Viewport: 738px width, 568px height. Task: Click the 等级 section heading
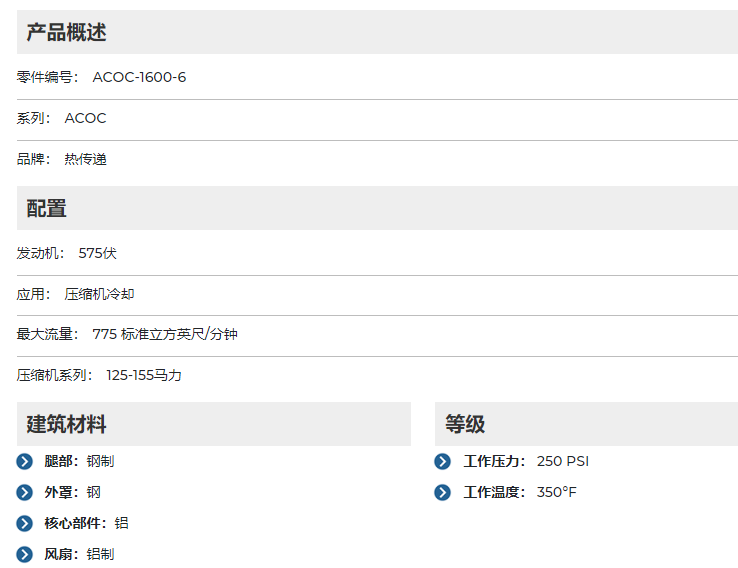[465, 424]
